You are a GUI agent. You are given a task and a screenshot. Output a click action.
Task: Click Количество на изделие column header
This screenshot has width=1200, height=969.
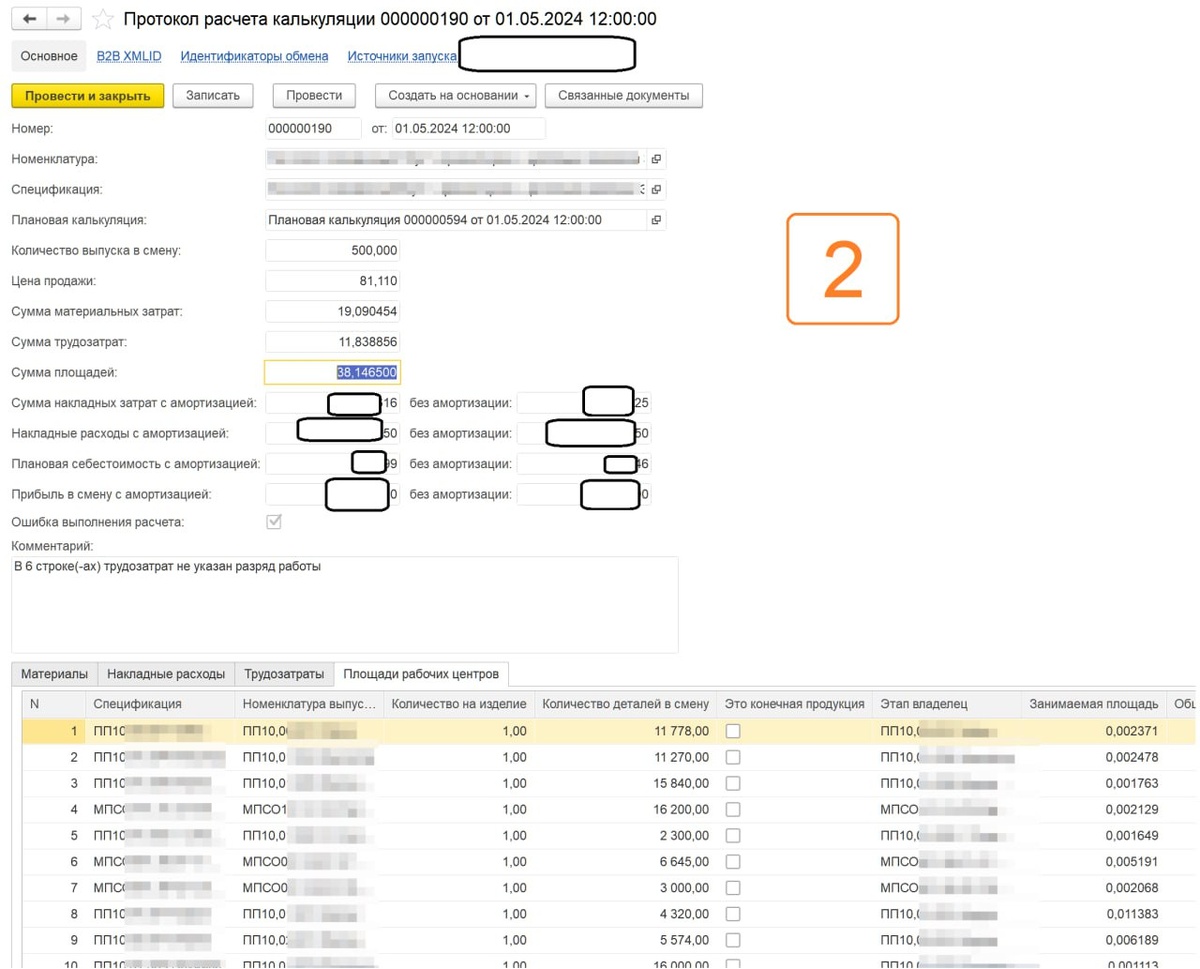coord(459,704)
